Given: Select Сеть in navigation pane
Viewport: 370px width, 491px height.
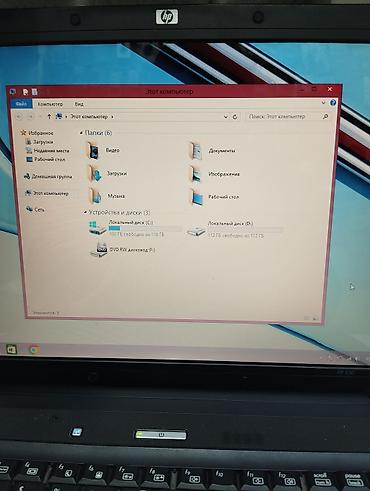Looking at the screenshot, I should (x=39, y=209).
